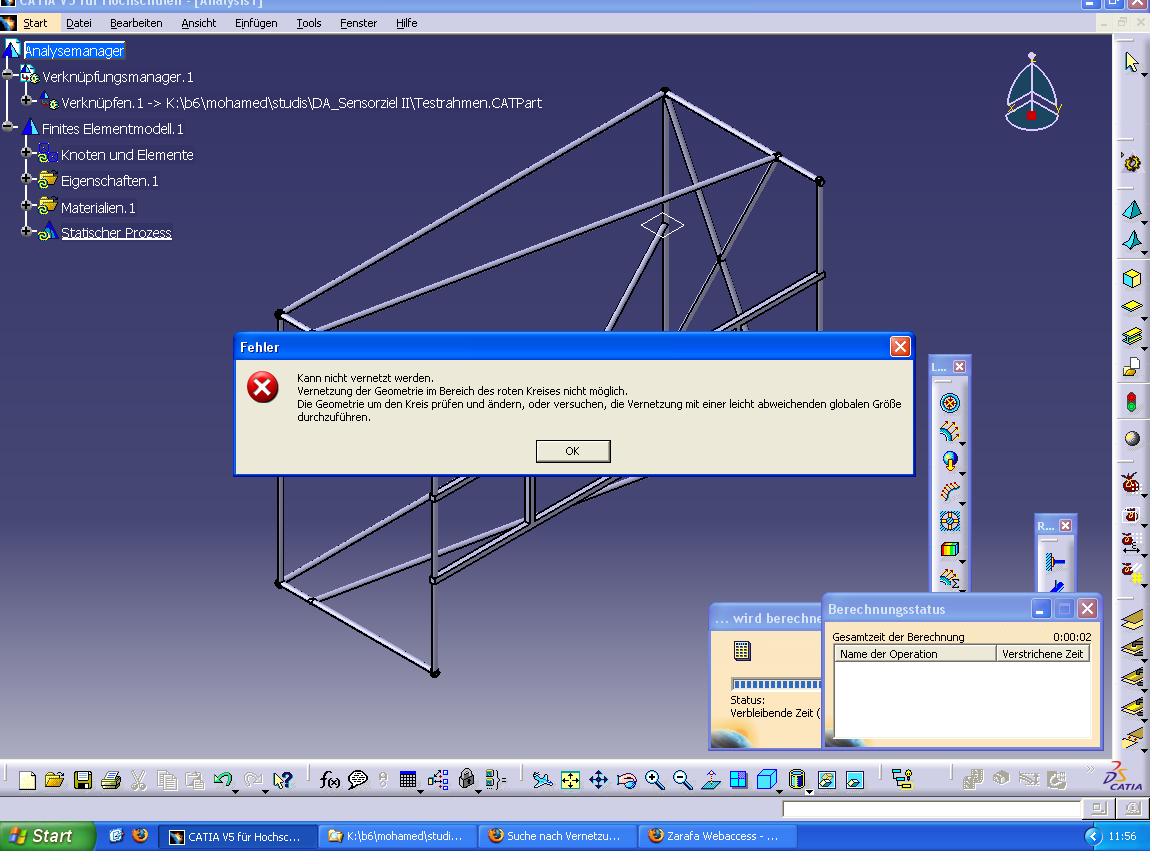Open the Ansicht menu
1152x864 pixels.
pos(198,23)
